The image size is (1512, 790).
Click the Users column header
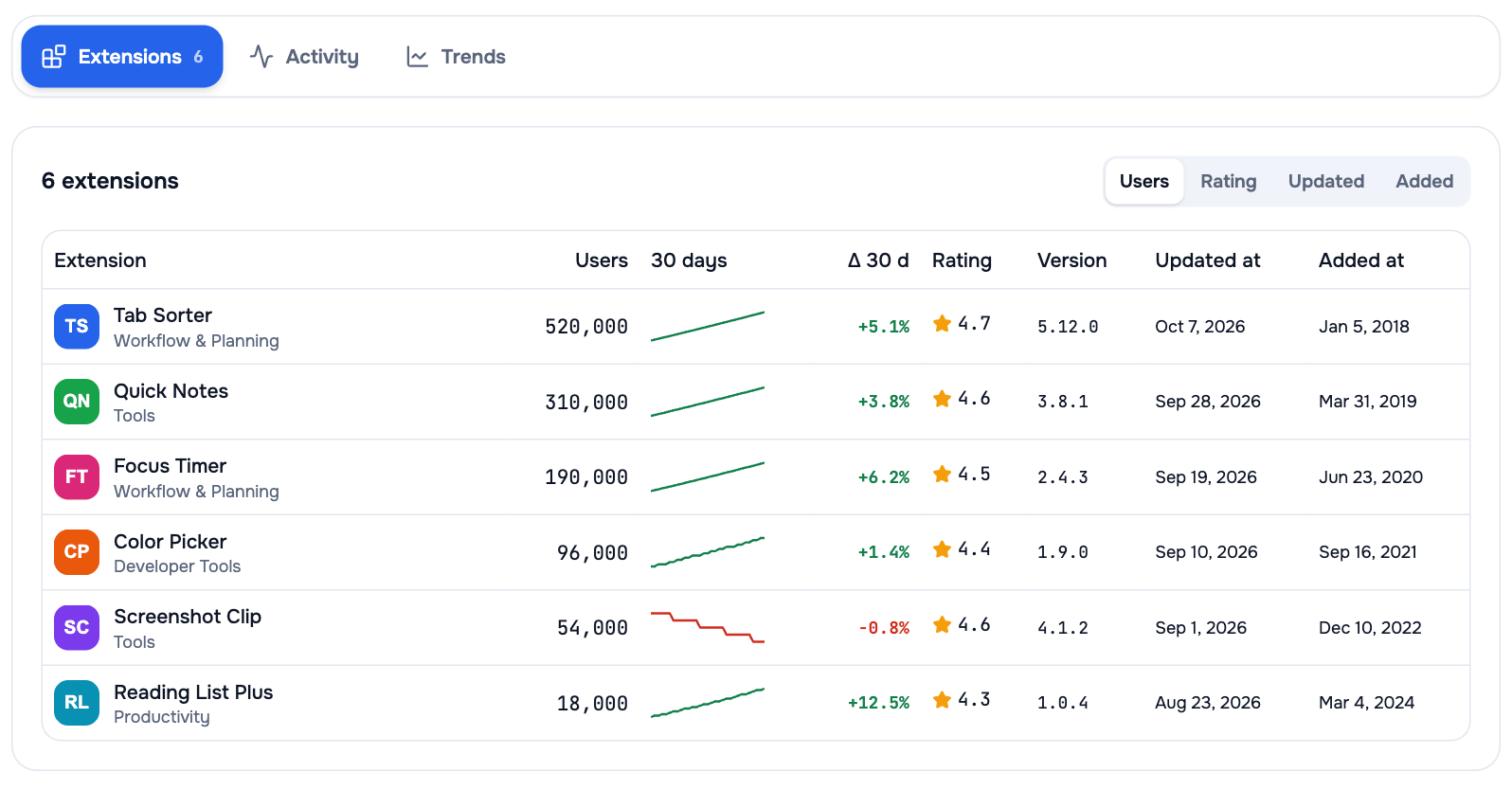click(x=602, y=260)
